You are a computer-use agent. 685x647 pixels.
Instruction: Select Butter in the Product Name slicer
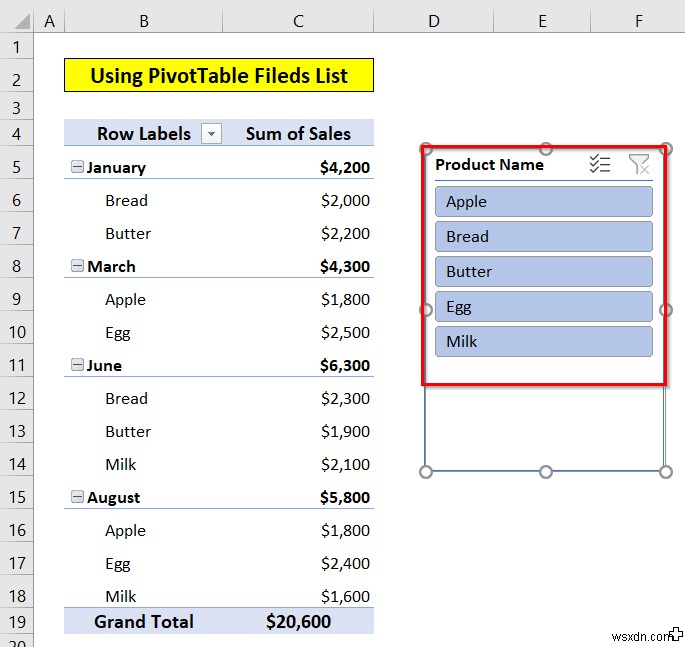[x=544, y=271]
